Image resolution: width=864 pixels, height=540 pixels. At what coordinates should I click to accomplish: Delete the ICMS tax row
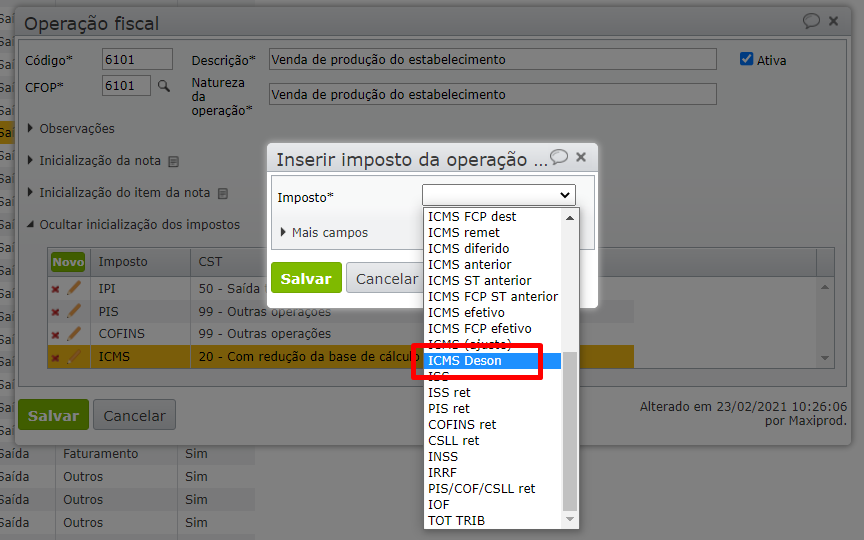coord(55,358)
